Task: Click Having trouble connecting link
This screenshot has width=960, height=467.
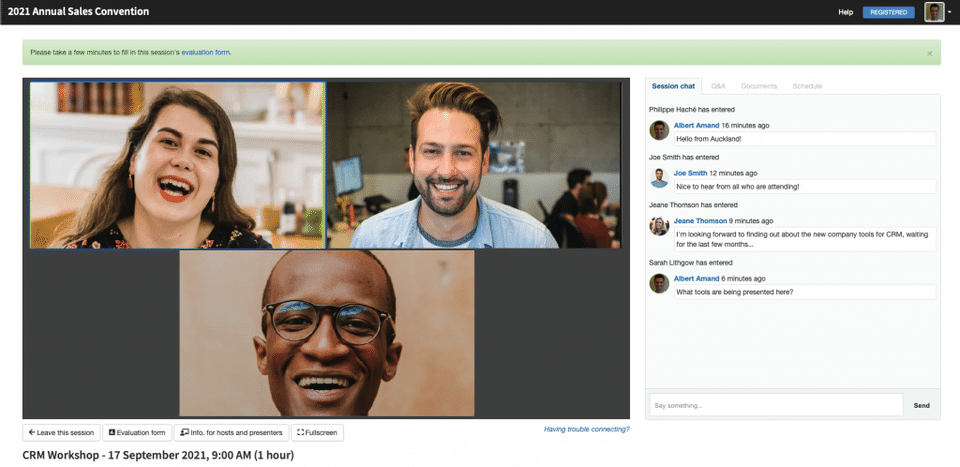Action: click(x=587, y=429)
